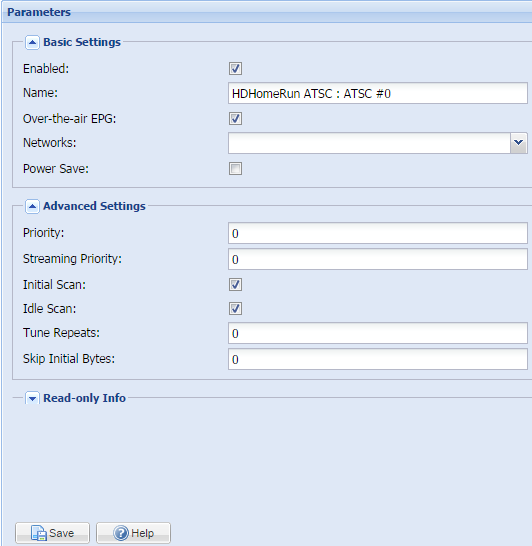
Task: Collapse the Advanced Settings section arrow
Action: point(32,206)
